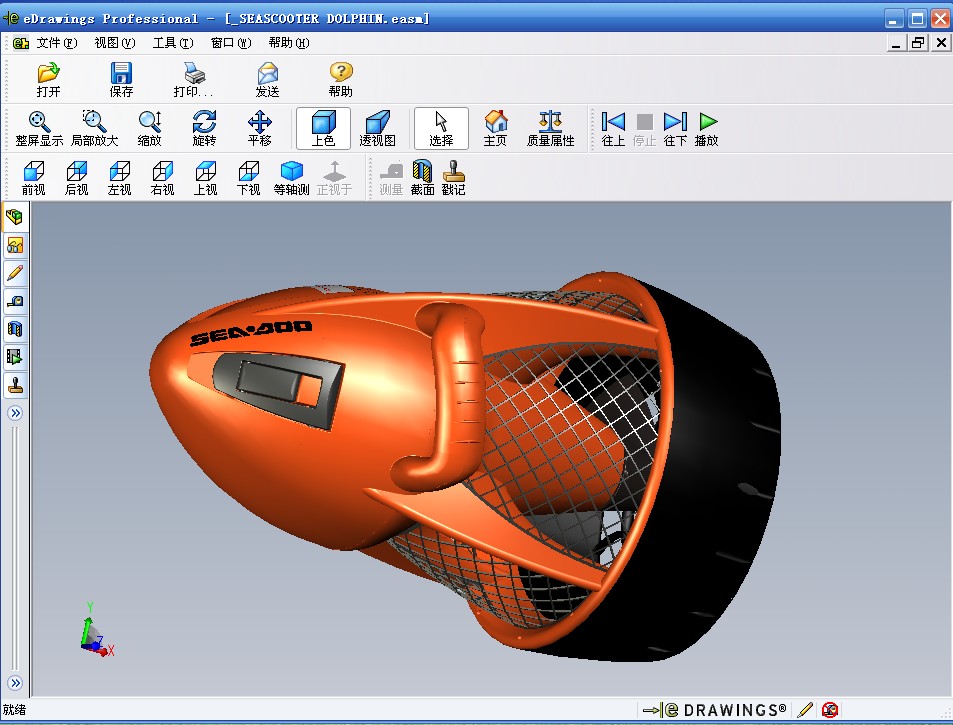The width and height of the screenshot is (953, 725).
Task: Open a file with the 打开 icon
Action: pos(48,80)
